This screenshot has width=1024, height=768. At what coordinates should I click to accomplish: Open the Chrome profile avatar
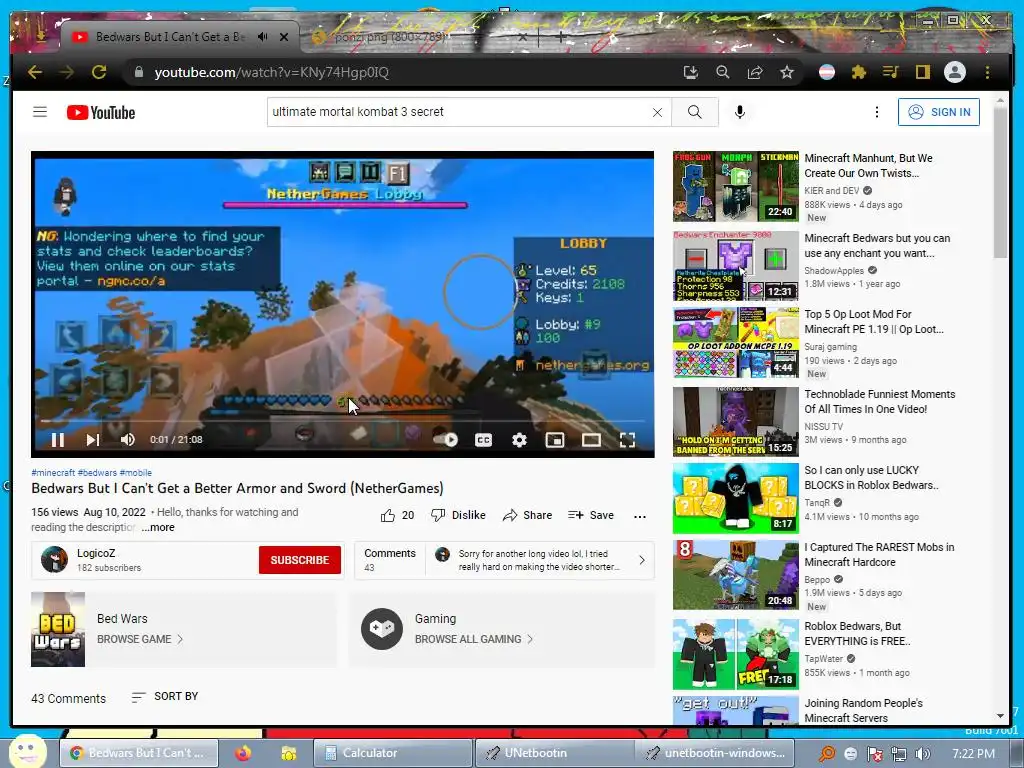click(955, 72)
